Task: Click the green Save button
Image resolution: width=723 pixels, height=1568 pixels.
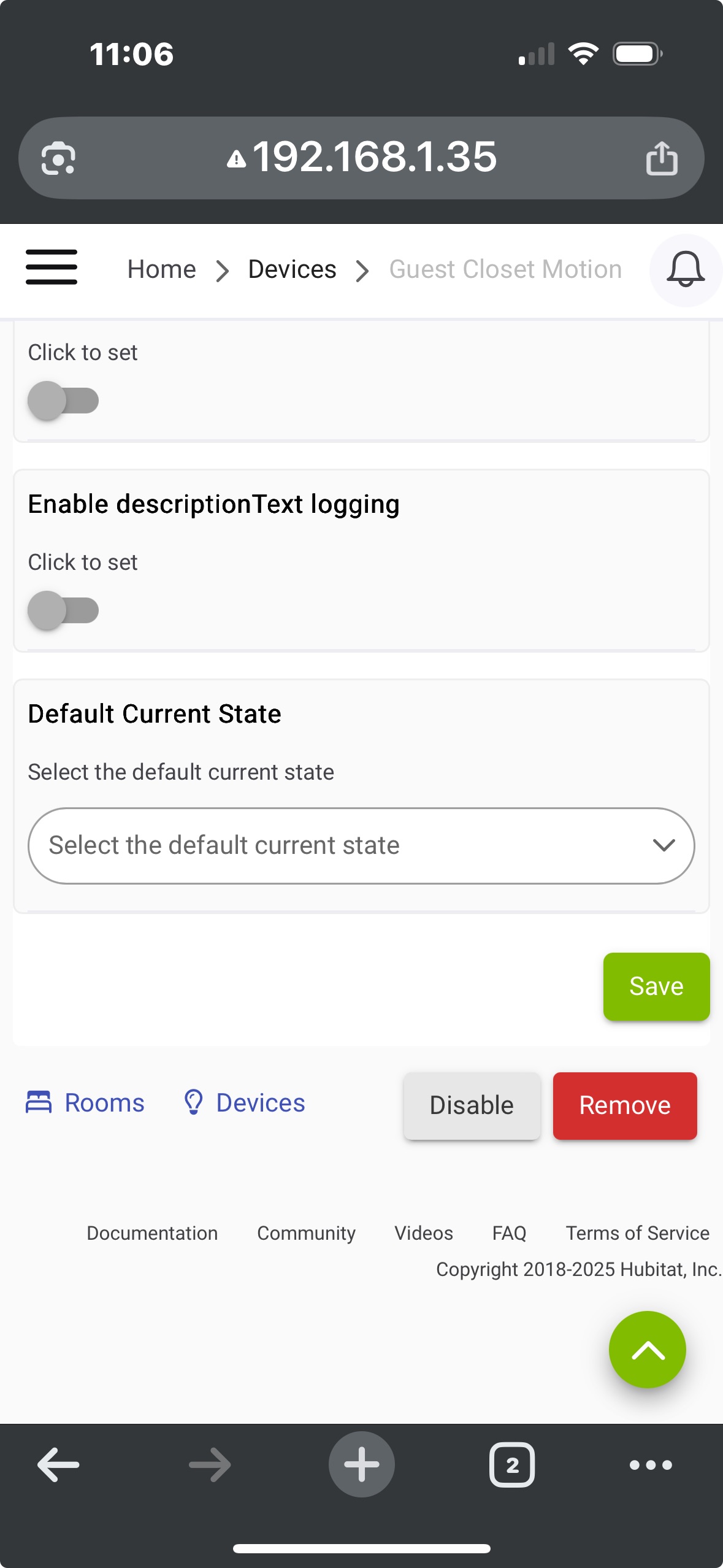Action: 656,986
